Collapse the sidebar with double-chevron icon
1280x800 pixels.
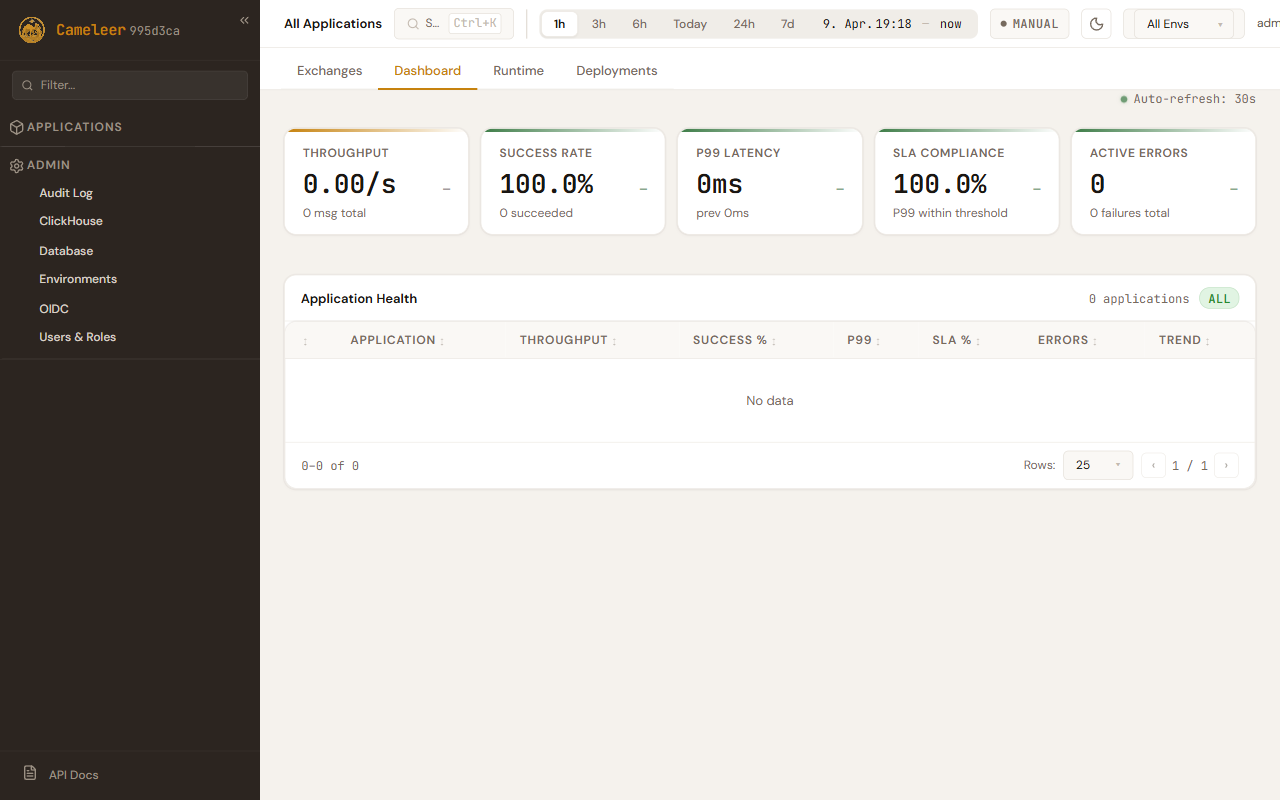click(244, 20)
